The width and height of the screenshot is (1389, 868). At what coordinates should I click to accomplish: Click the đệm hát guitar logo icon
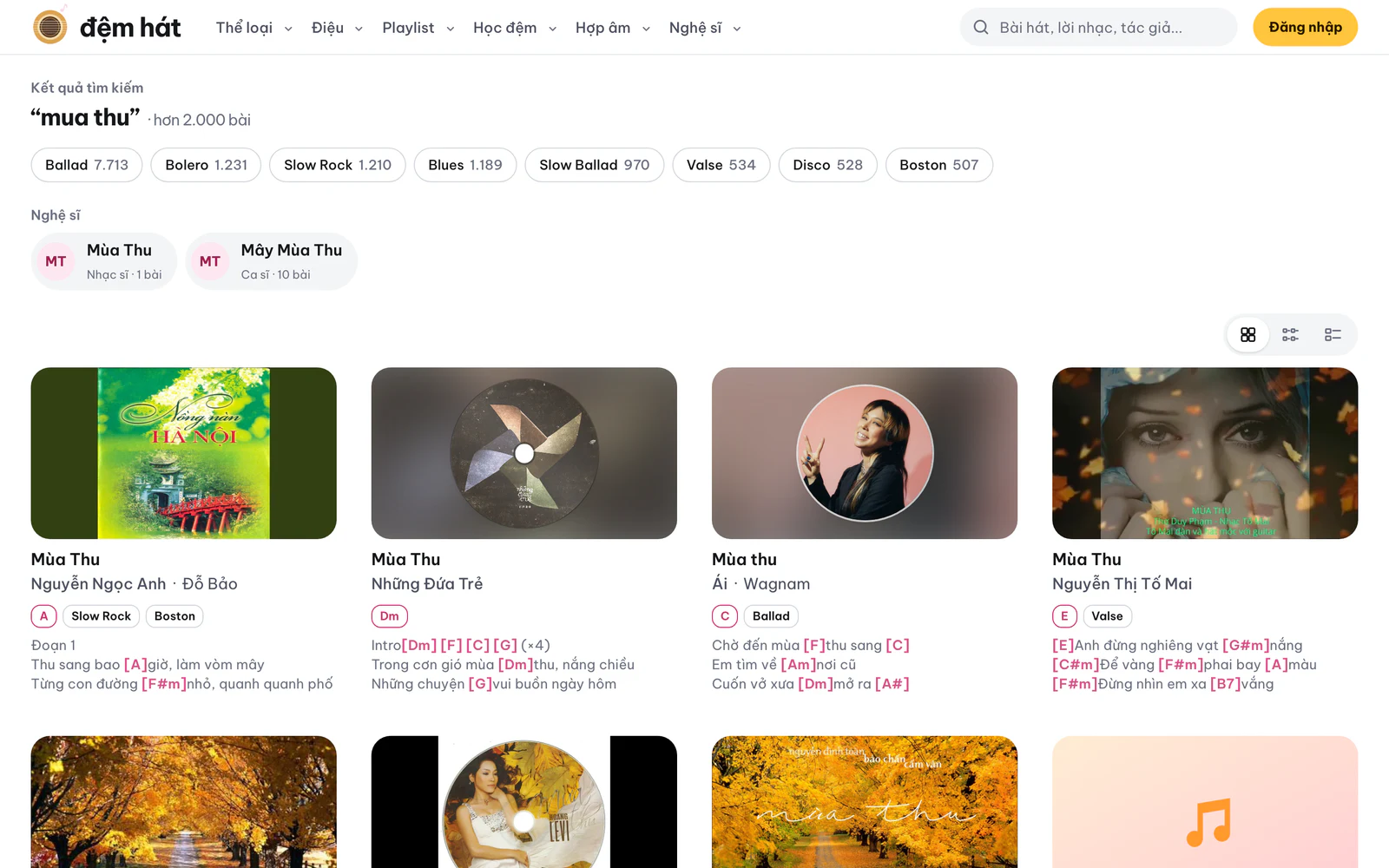point(50,27)
